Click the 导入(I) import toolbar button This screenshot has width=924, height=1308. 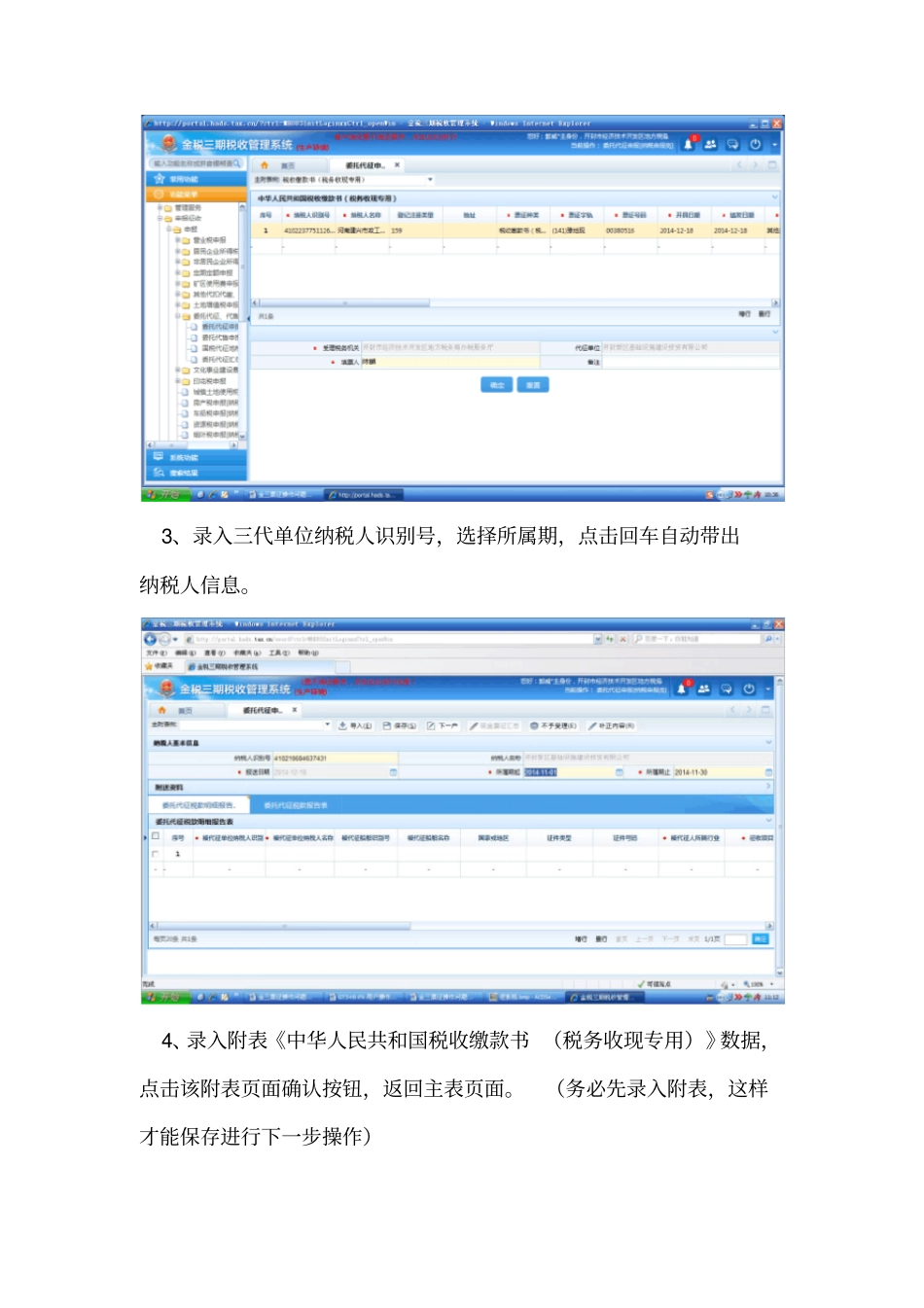coord(355,725)
